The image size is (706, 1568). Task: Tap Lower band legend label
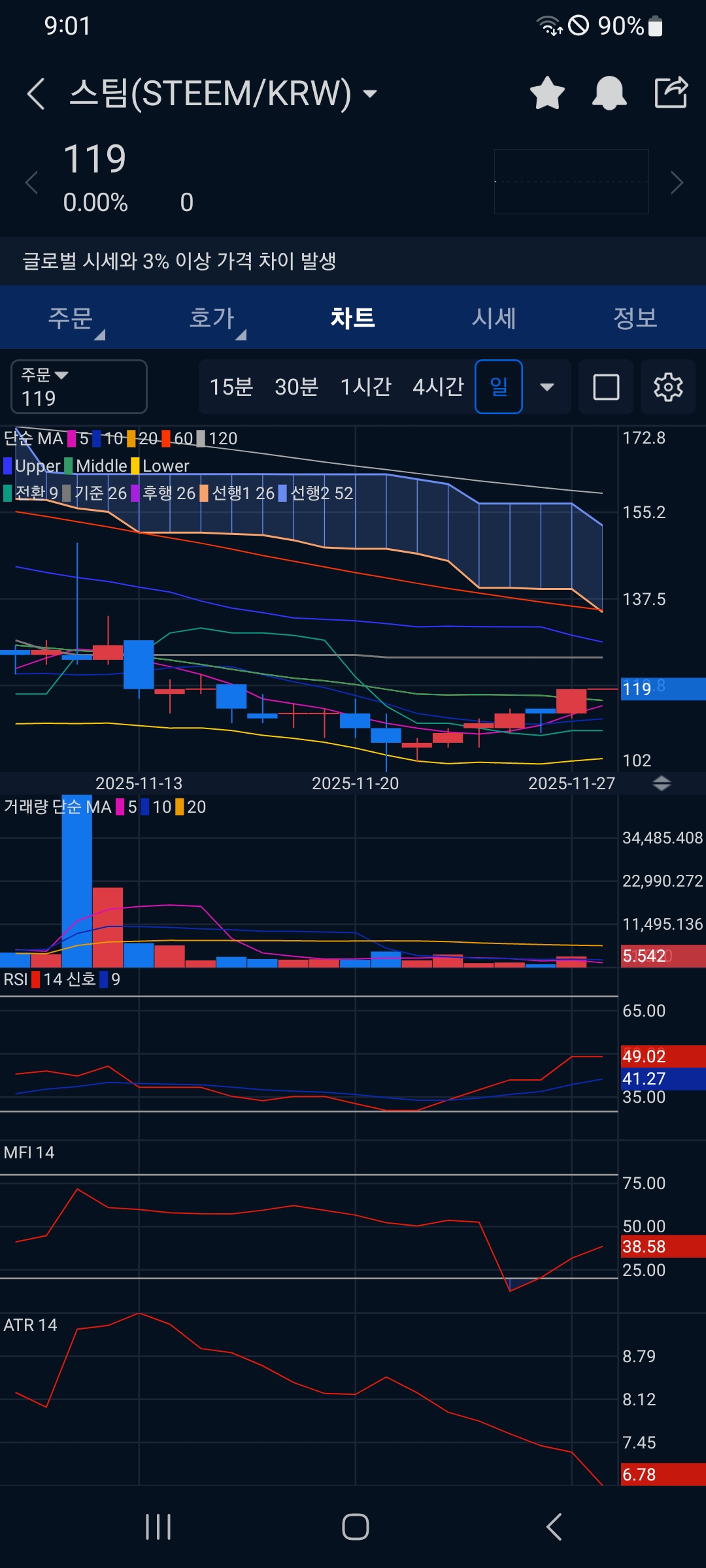click(166, 466)
